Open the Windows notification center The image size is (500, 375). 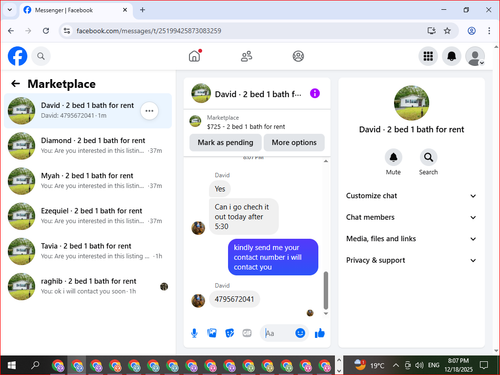[x=484, y=365]
